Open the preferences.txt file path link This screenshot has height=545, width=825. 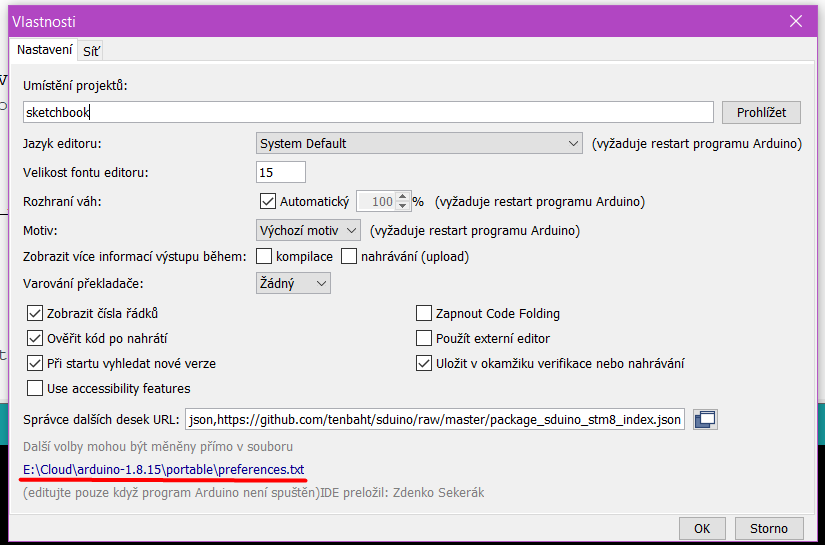[164, 469]
